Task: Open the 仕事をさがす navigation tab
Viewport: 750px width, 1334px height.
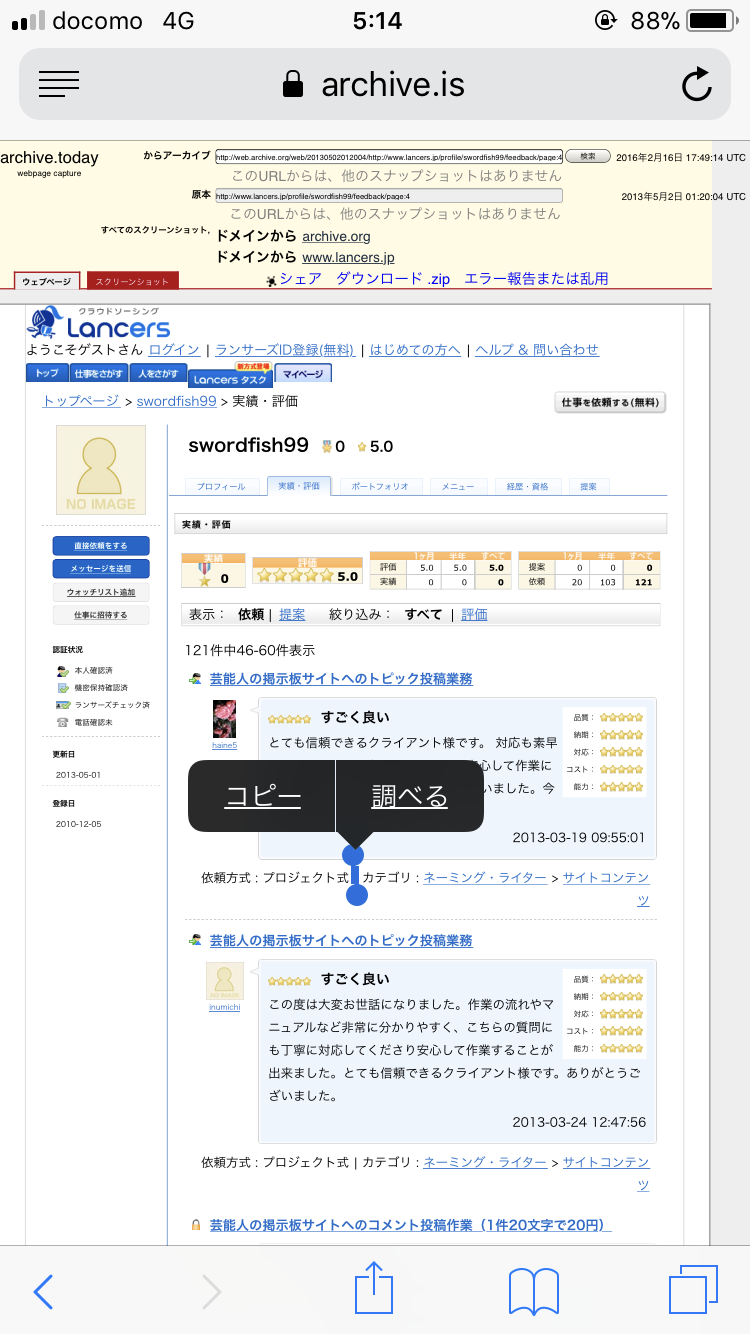Action: coord(98,373)
